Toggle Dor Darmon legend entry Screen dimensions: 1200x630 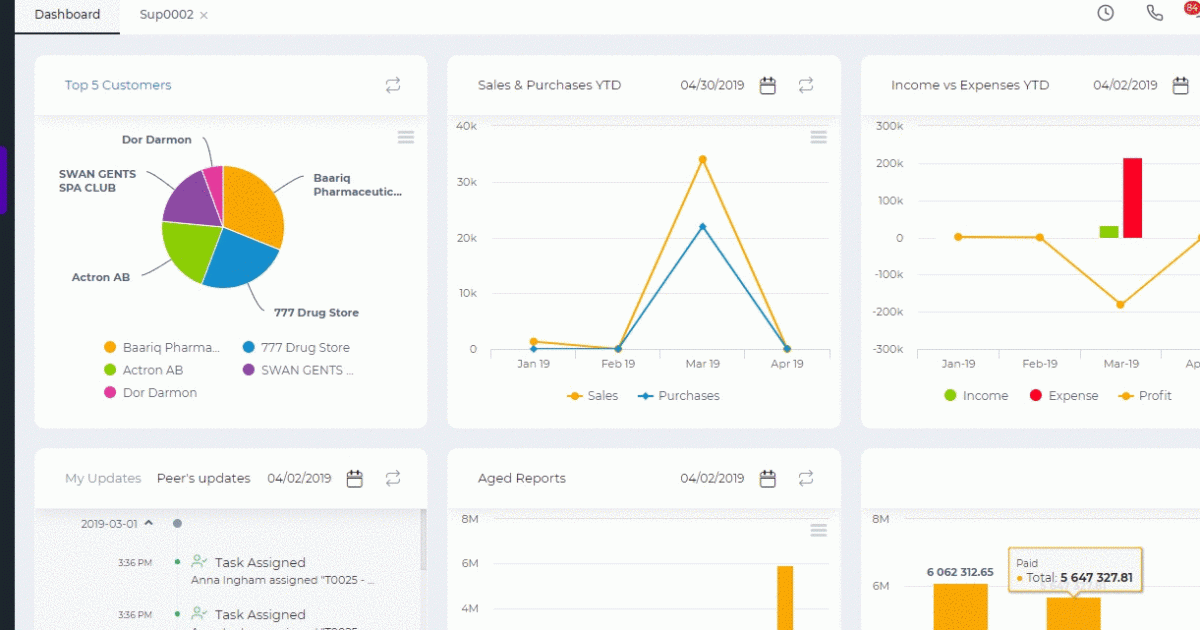coord(150,393)
